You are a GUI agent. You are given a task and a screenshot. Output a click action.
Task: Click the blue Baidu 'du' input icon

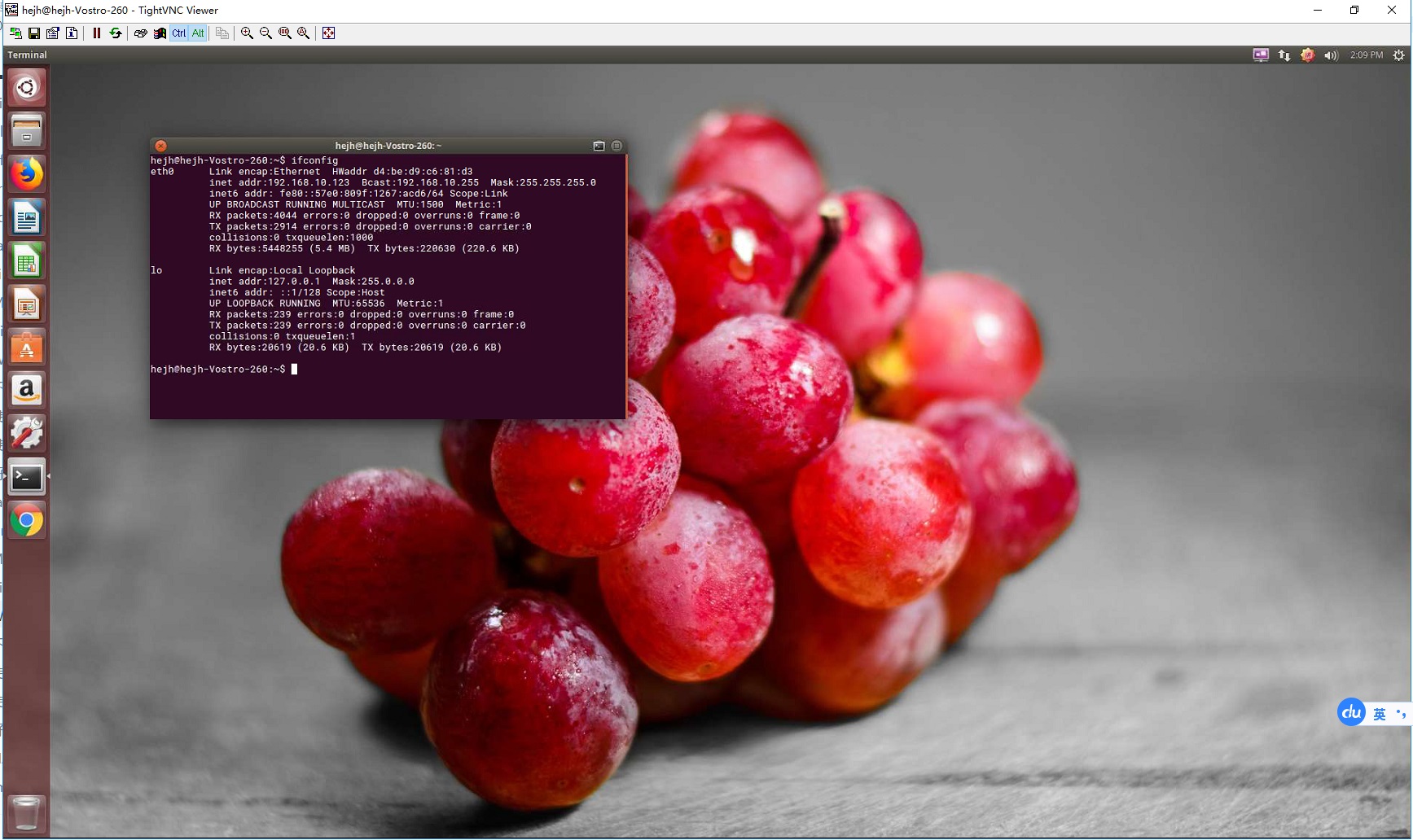pyautogui.click(x=1351, y=713)
